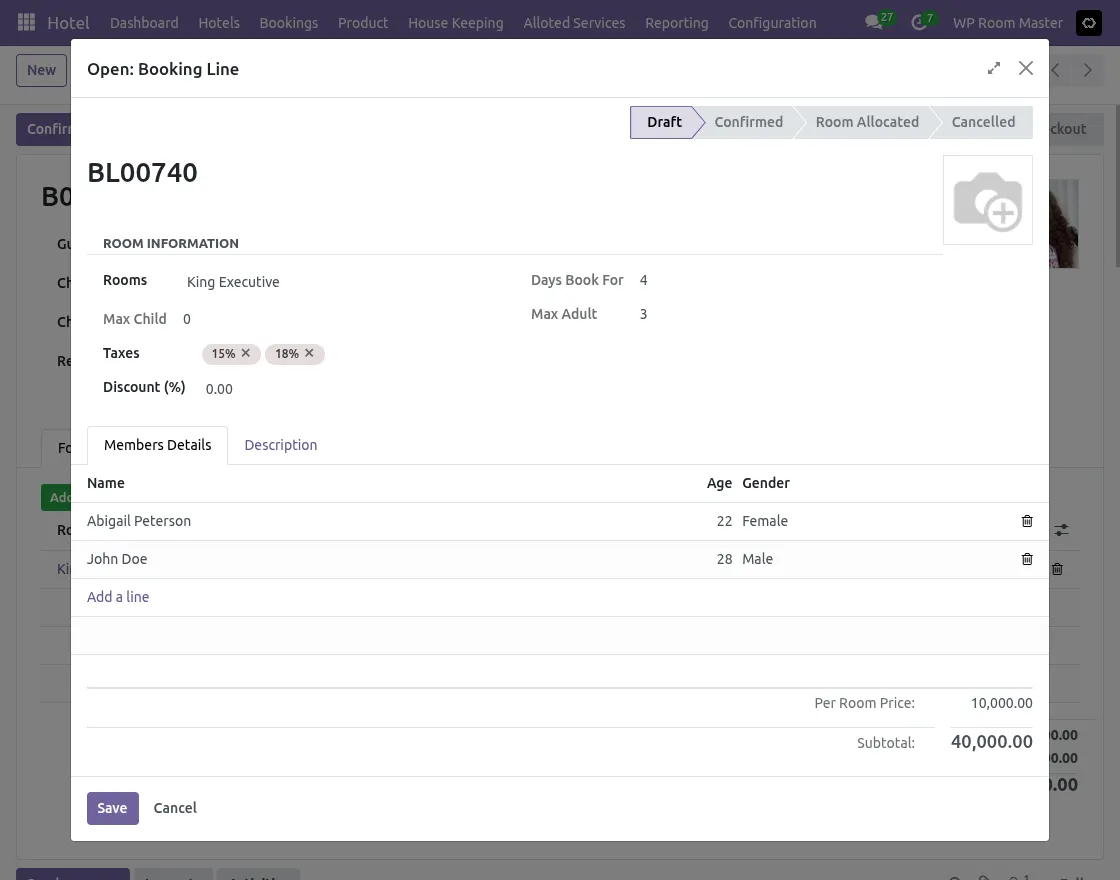Viewport: 1120px width, 880px height.
Task: Click the New button
Action: (x=41, y=70)
